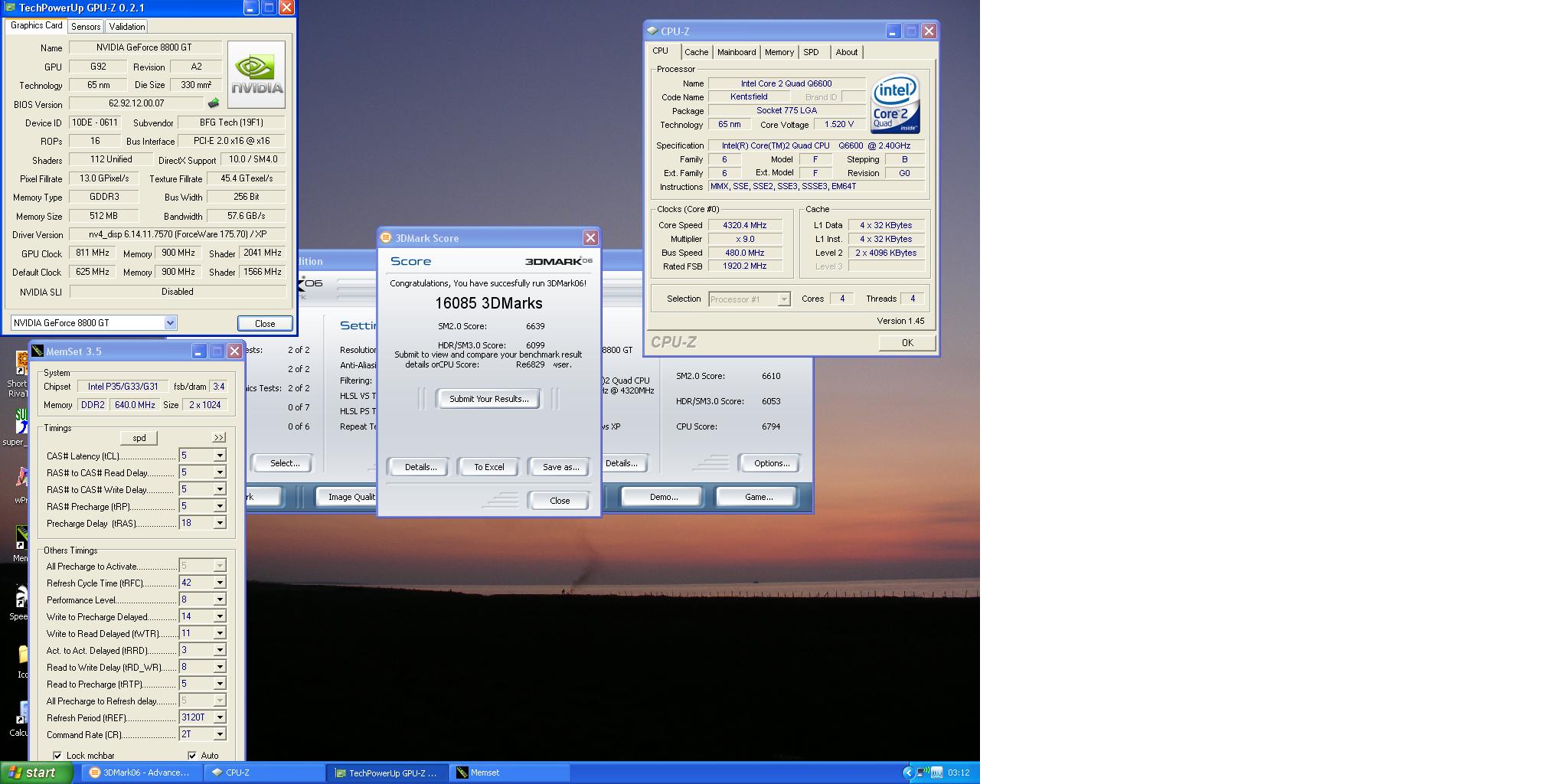This screenshot has height=784, width=1568.
Task: Click the Intel Core 2 Quad logo in CPU-Z
Action: coord(895,103)
